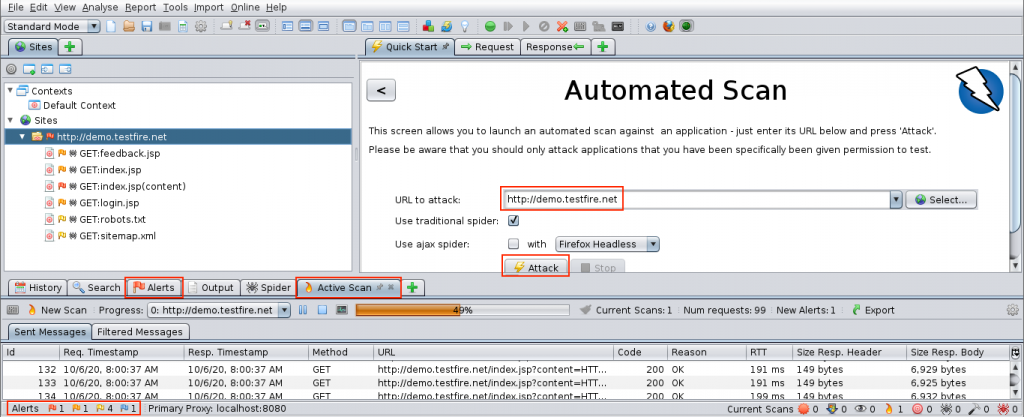
Task: Click the Attack button
Action: pyautogui.click(x=536, y=268)
